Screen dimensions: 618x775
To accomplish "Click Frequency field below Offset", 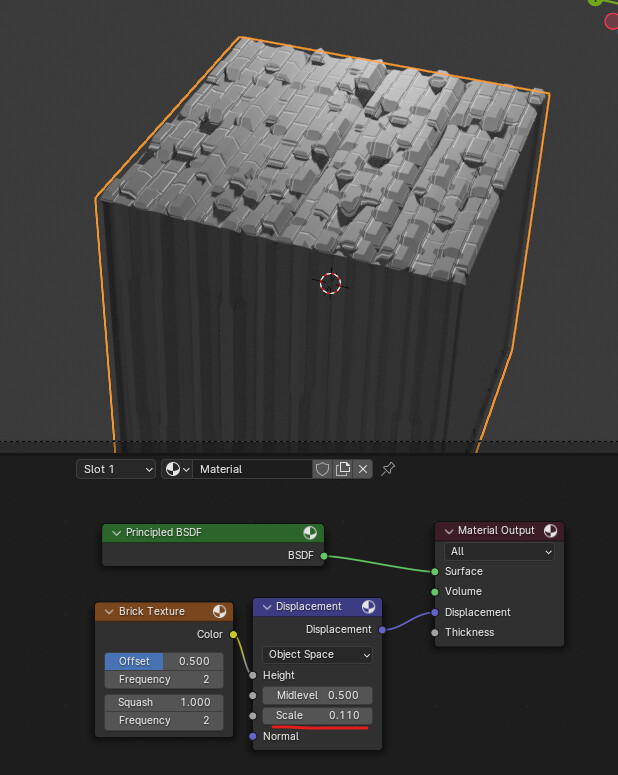I will (x=164, y=680).
